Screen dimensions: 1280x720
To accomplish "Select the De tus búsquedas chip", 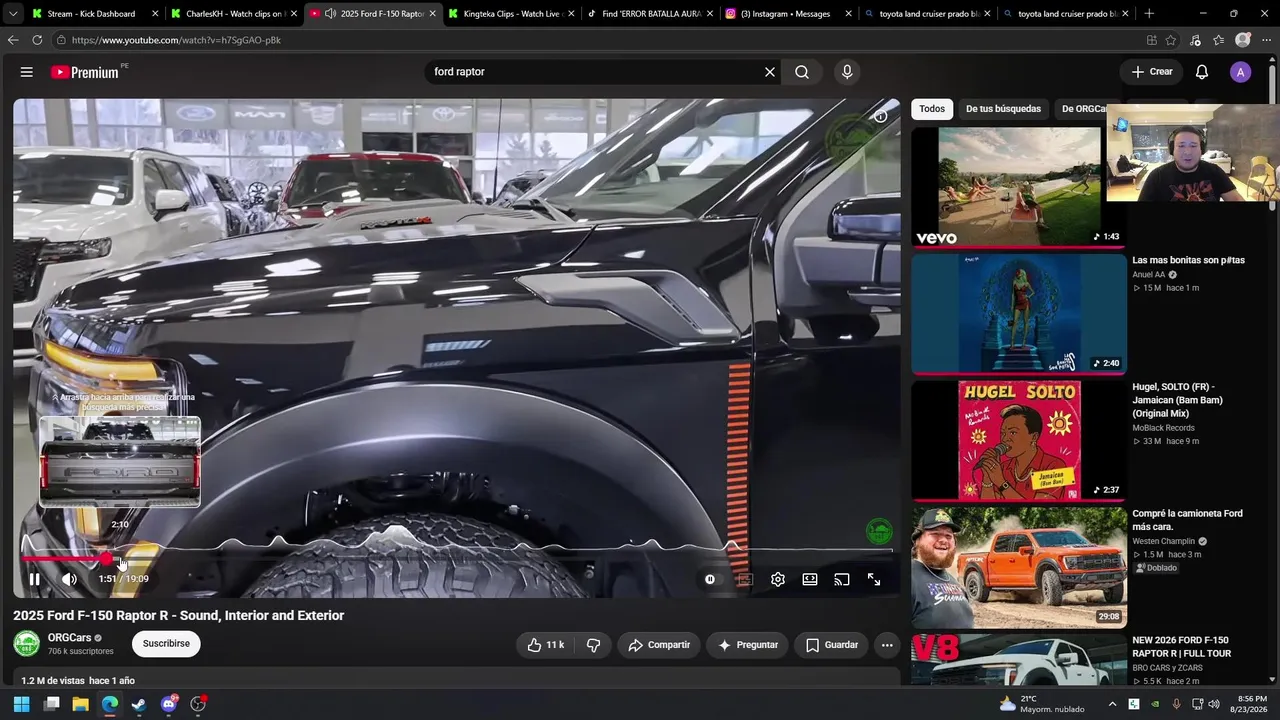I will (x=1003, y=109).
